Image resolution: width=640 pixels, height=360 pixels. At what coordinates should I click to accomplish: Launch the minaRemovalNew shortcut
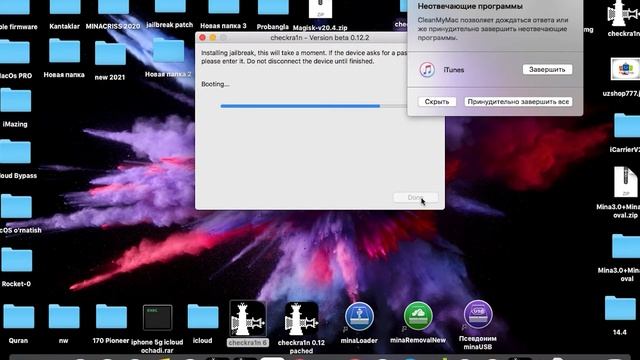(418, 316)
